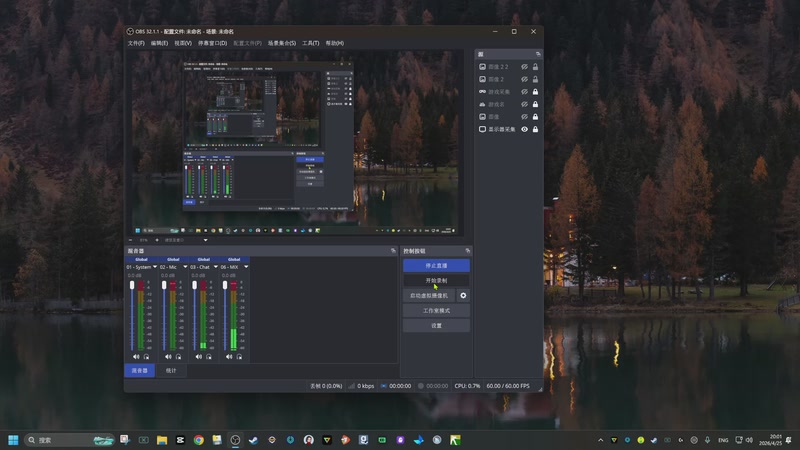Switch to the 统计 tab
Image resolution: width=800 pixels, height=450 pixels.
pyautogui.click(x=171, y=370)
